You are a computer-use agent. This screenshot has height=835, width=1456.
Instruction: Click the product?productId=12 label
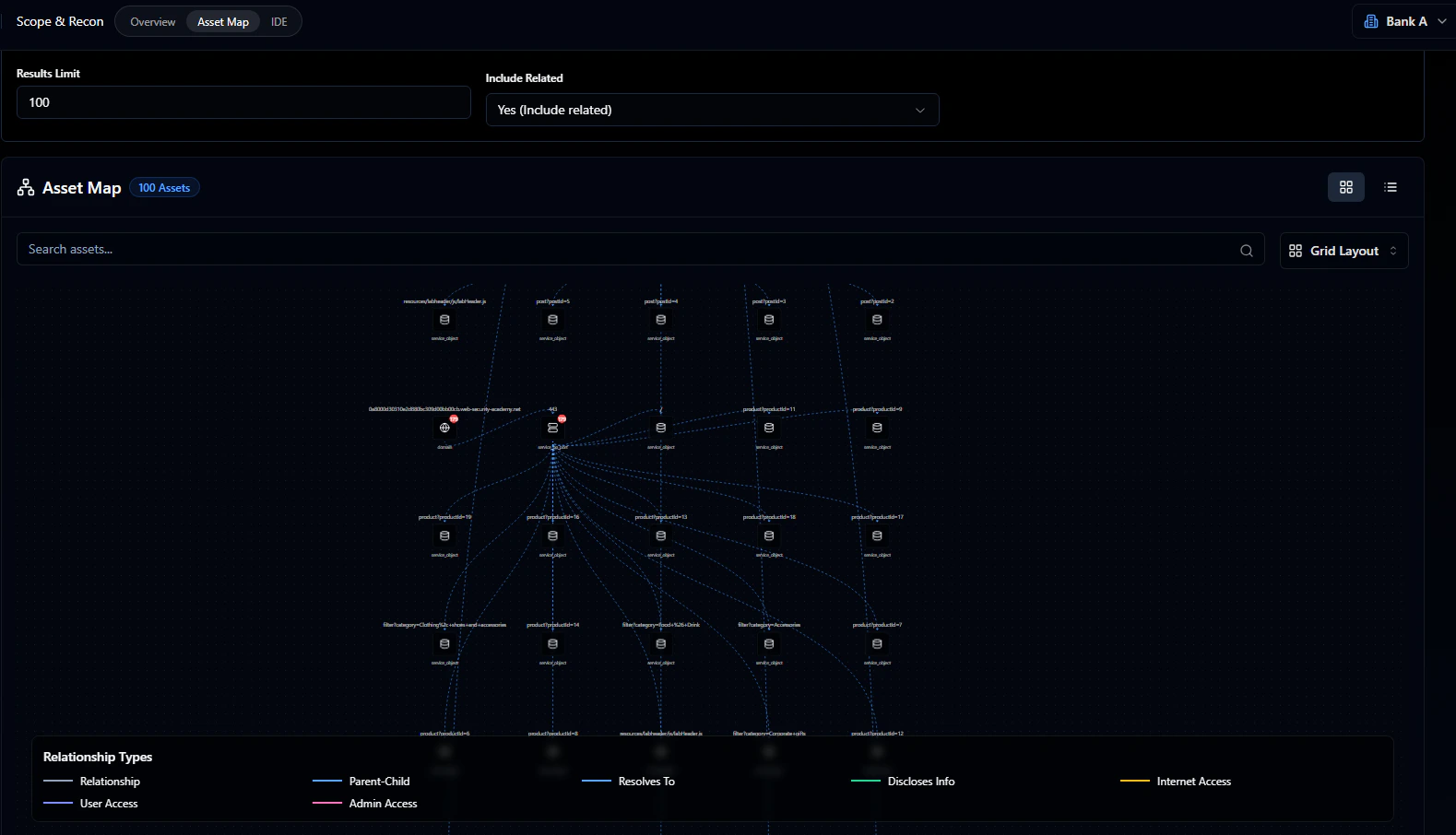(x=877, y=734)
